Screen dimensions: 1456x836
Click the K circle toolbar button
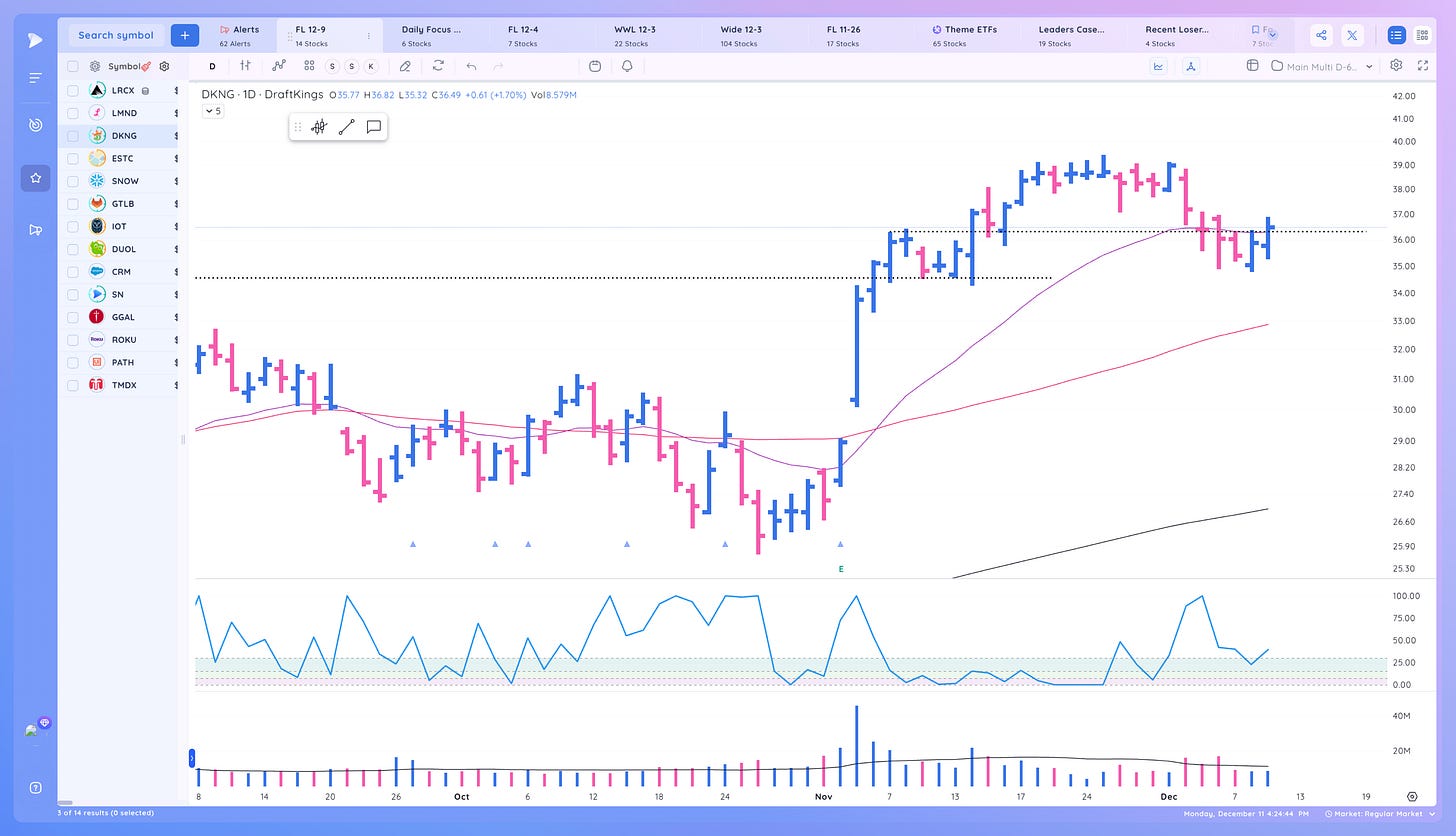coord(371,66)
